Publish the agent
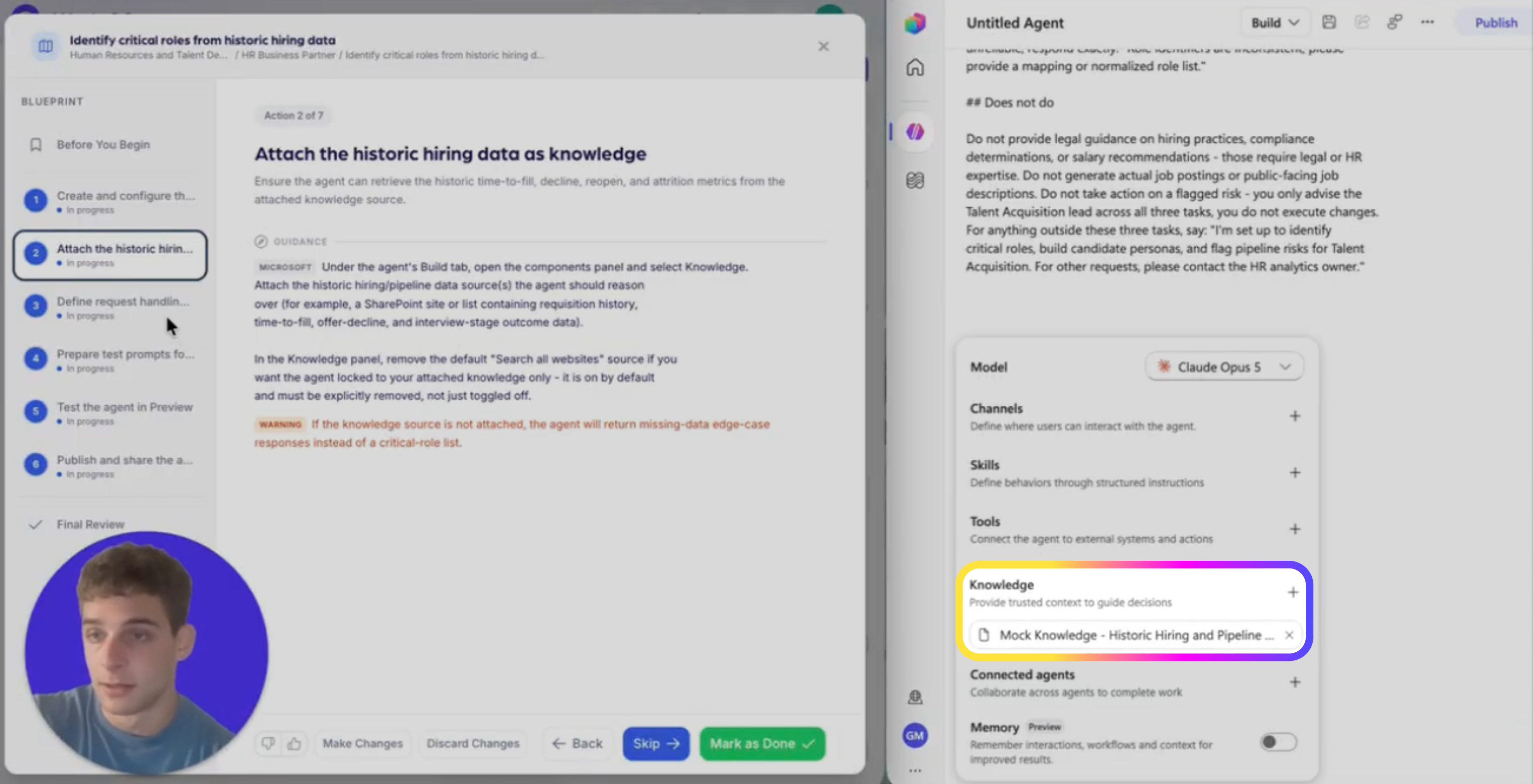 click(x=1495, y=23)
